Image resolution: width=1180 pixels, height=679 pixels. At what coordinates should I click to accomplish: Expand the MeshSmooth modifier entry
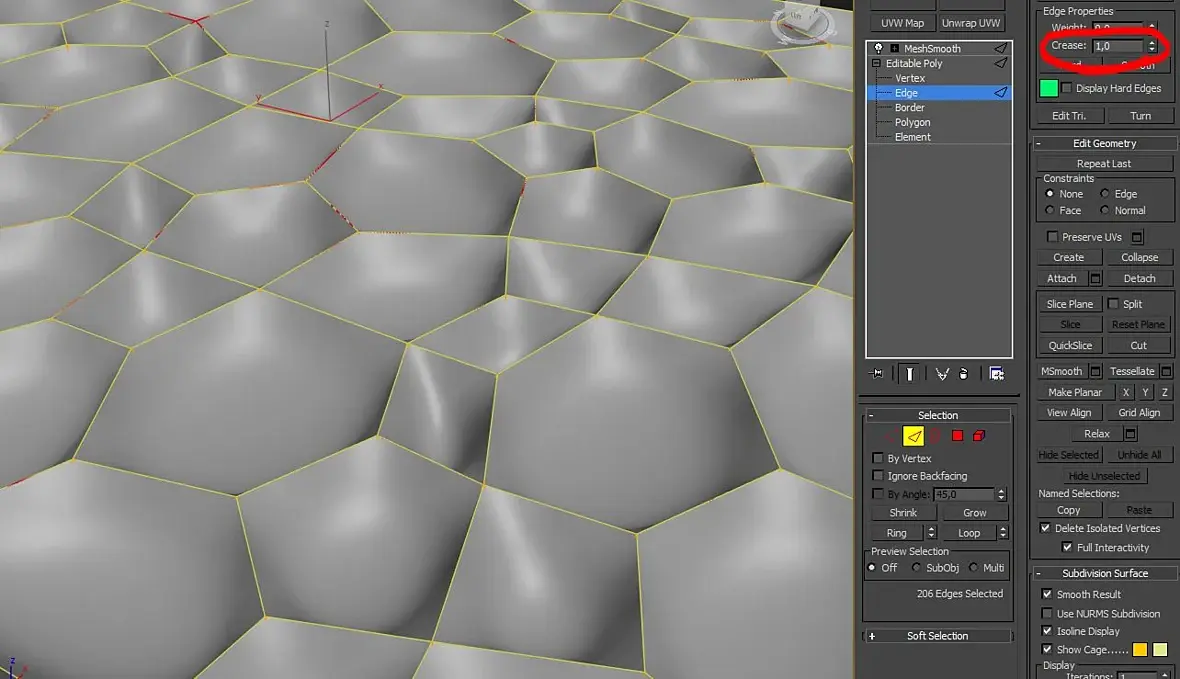[x=894, y=48]
